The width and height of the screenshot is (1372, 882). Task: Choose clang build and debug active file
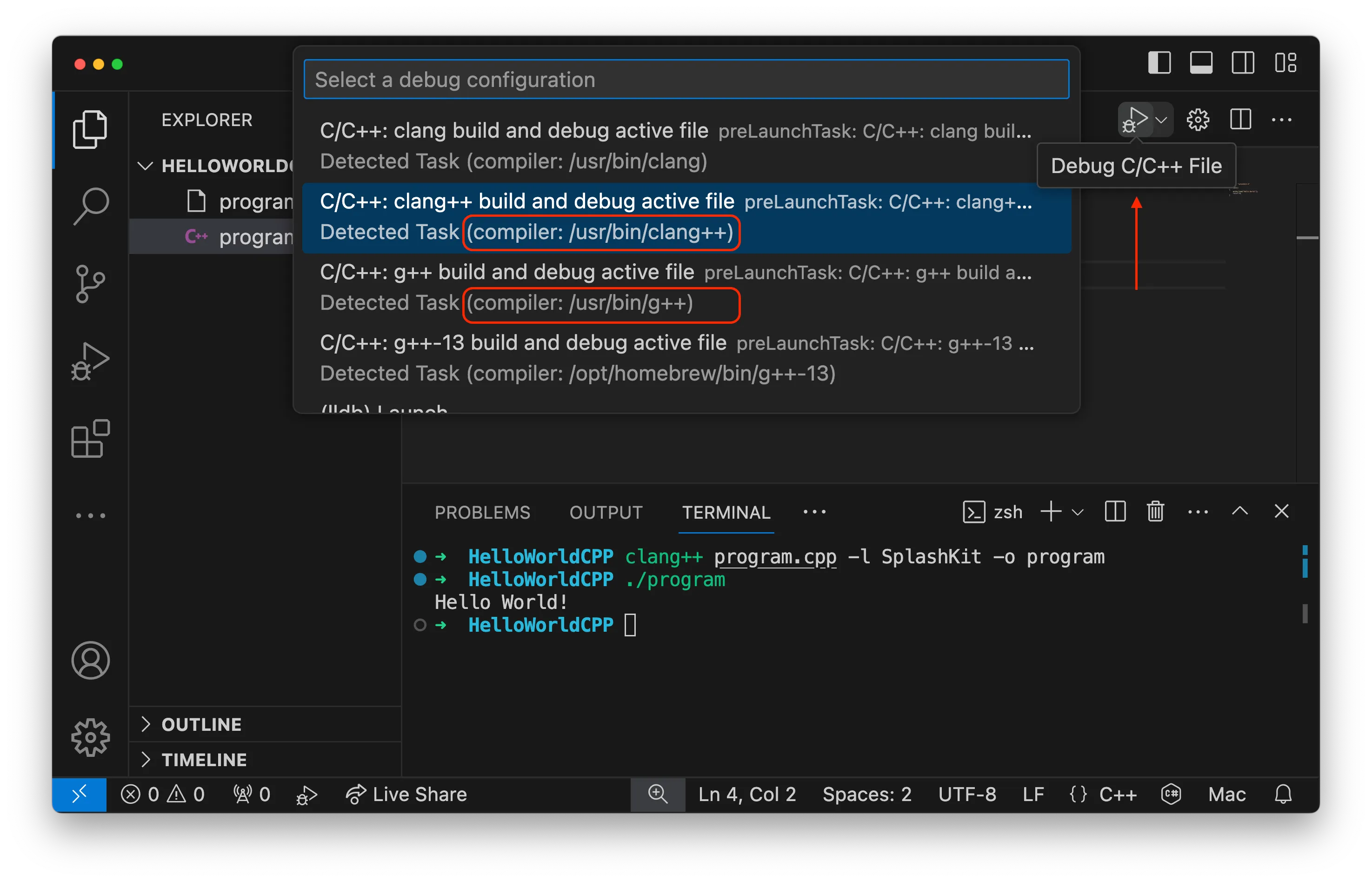click(x=686, y=146)
